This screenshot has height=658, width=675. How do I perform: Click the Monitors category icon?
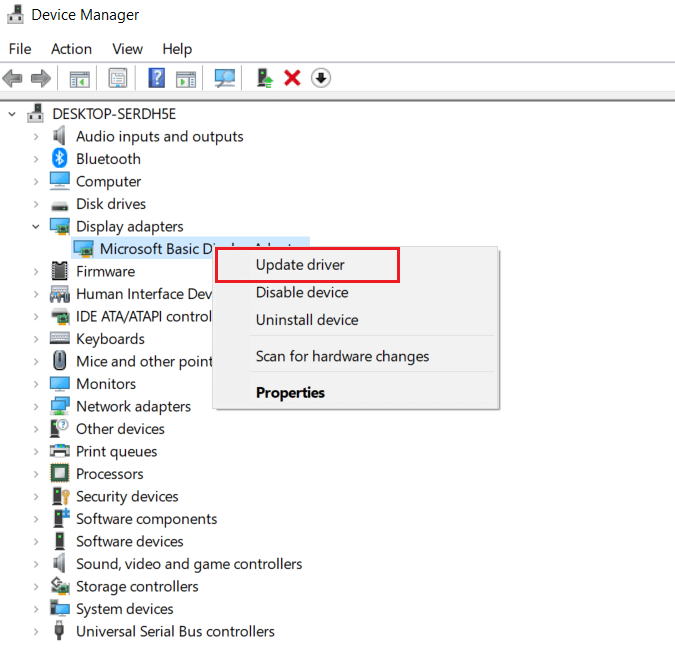point(59,383)
